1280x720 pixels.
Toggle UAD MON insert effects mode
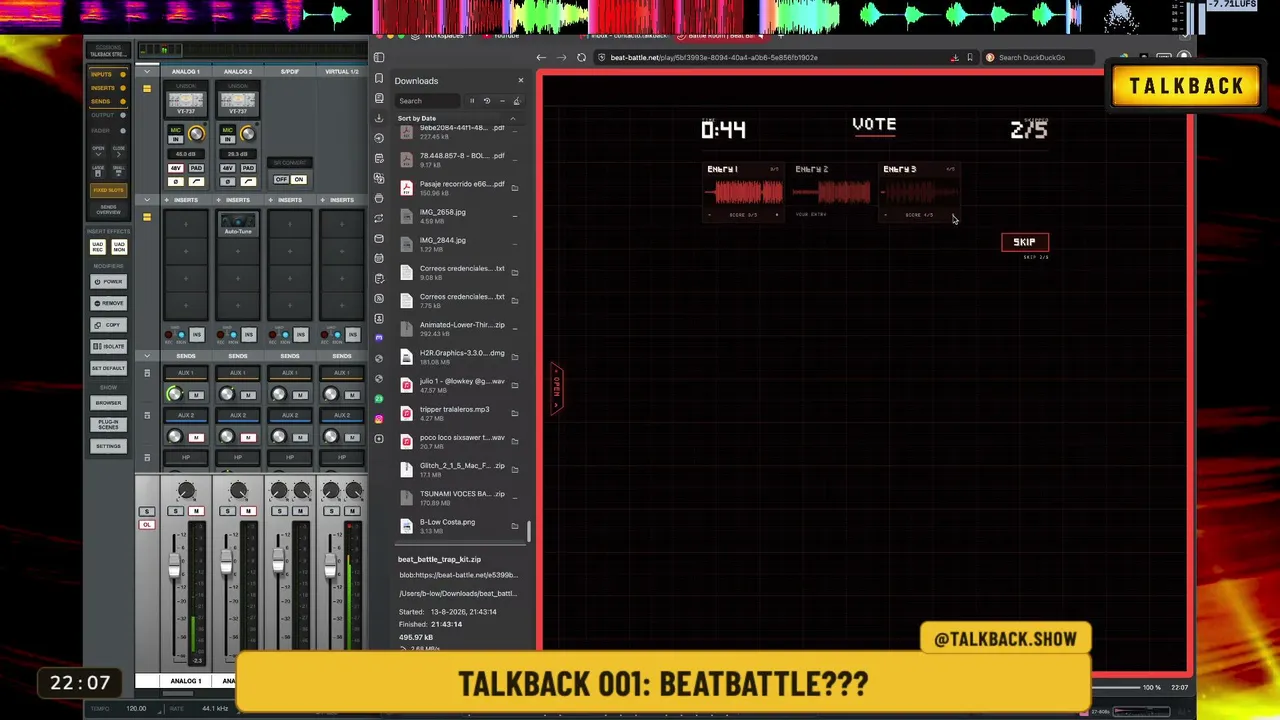pyautogui.click(x=118, y=245)
